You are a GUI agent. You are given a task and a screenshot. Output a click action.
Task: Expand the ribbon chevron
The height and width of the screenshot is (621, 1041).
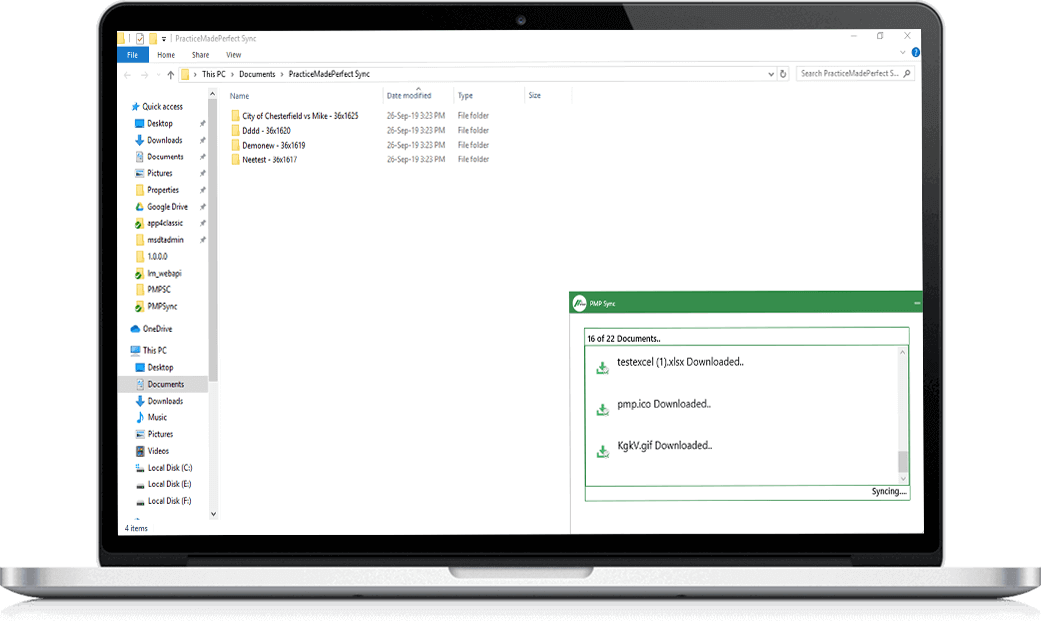(902, 52)
